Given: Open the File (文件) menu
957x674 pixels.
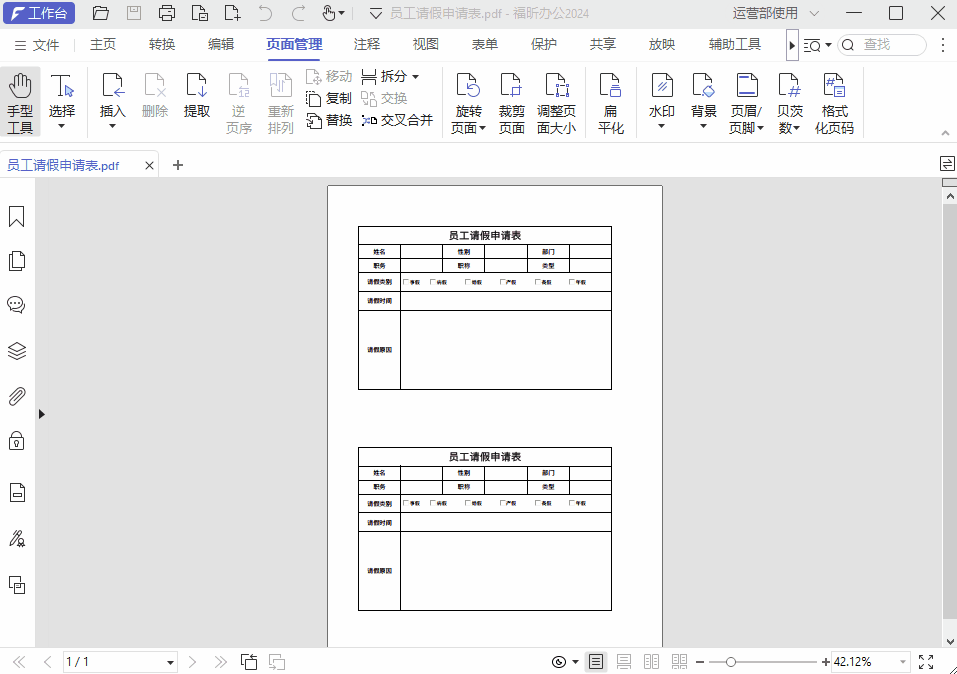Looking at the screenshot, I should (37, 45).
